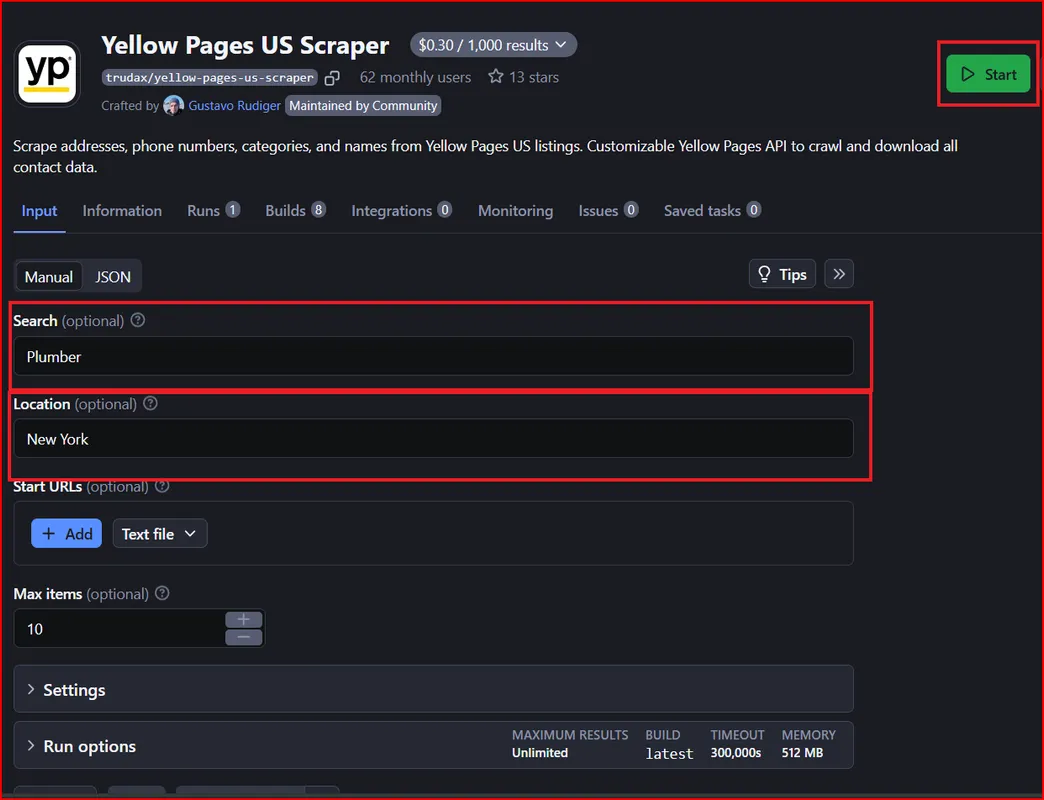Click the 13 stars count
The height and width of the screenshot is (800, 1044).
534,77
